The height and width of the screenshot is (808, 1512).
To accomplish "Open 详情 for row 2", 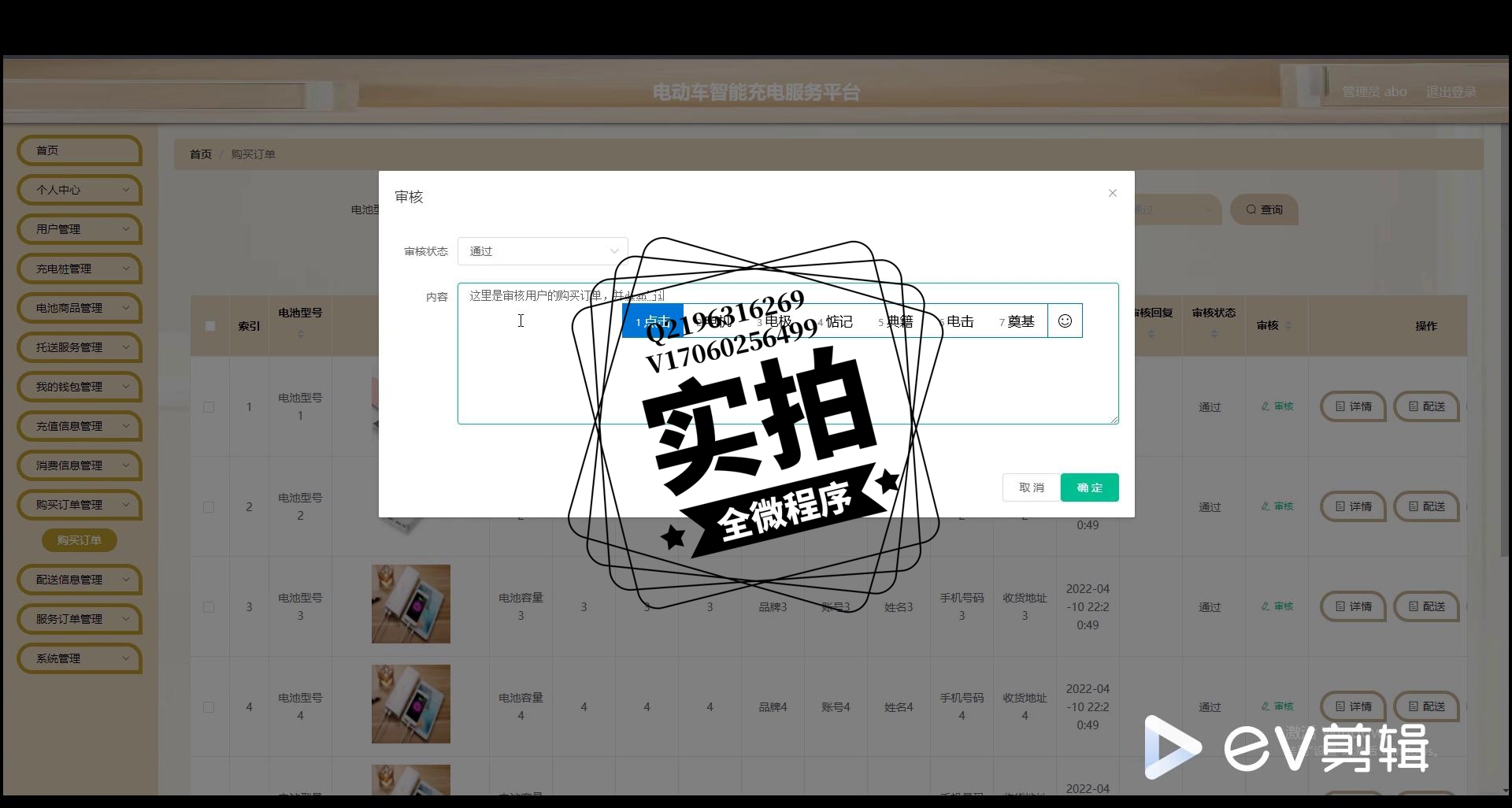I will (1353, 506).
